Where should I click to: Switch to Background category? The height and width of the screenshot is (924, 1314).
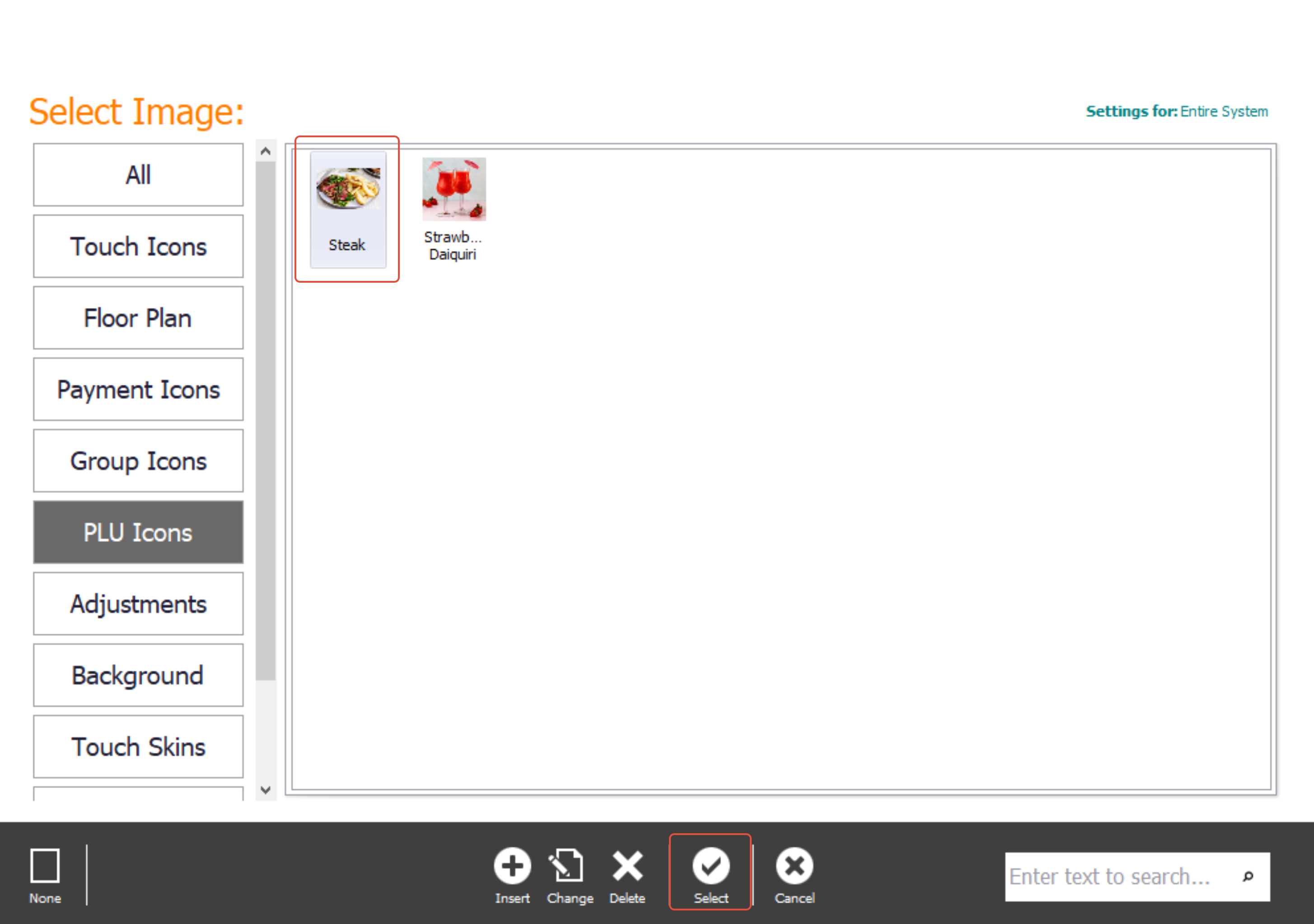tap(138, 675)
